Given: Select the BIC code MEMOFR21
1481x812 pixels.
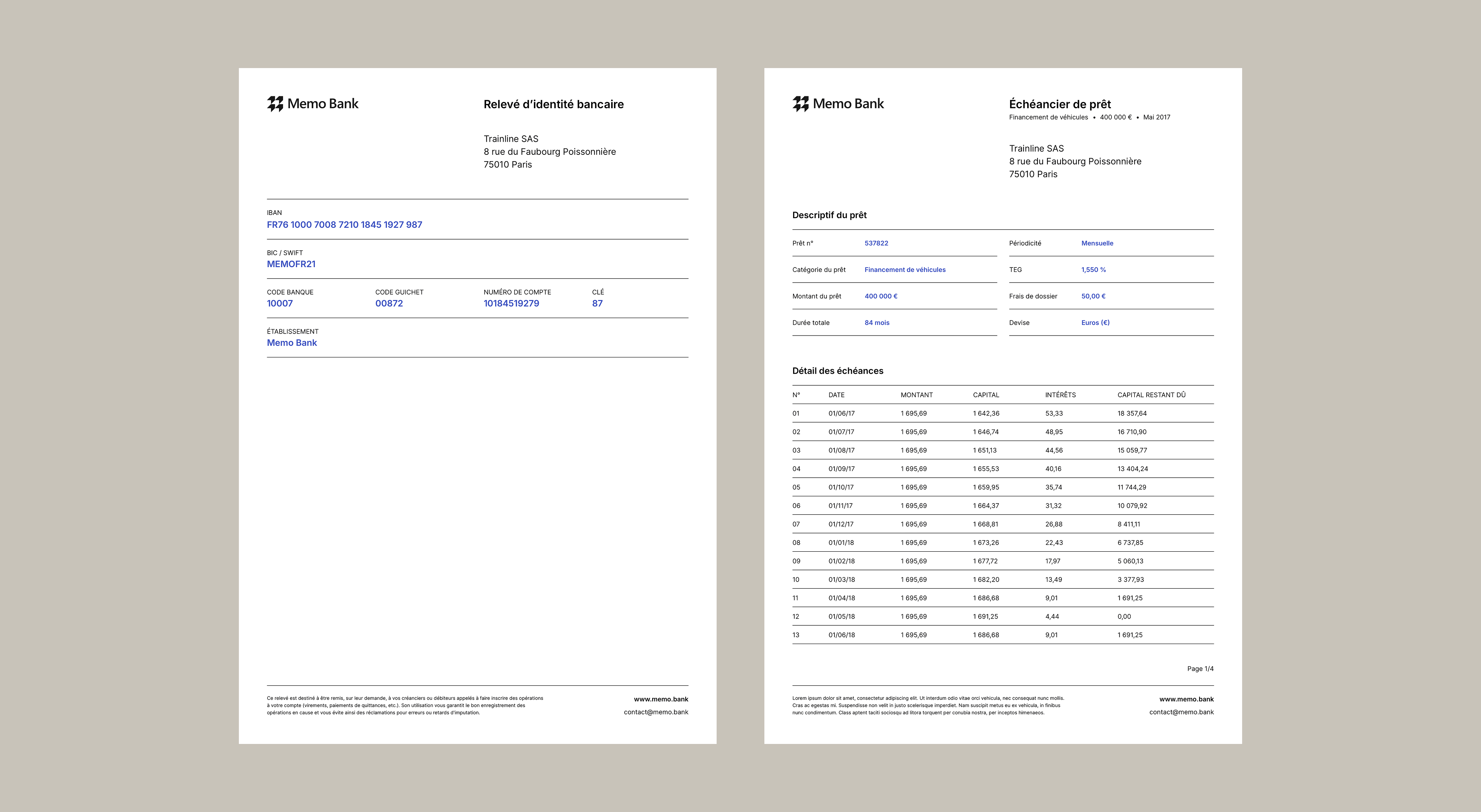Looking at the screenshot, I should point(291,264).
